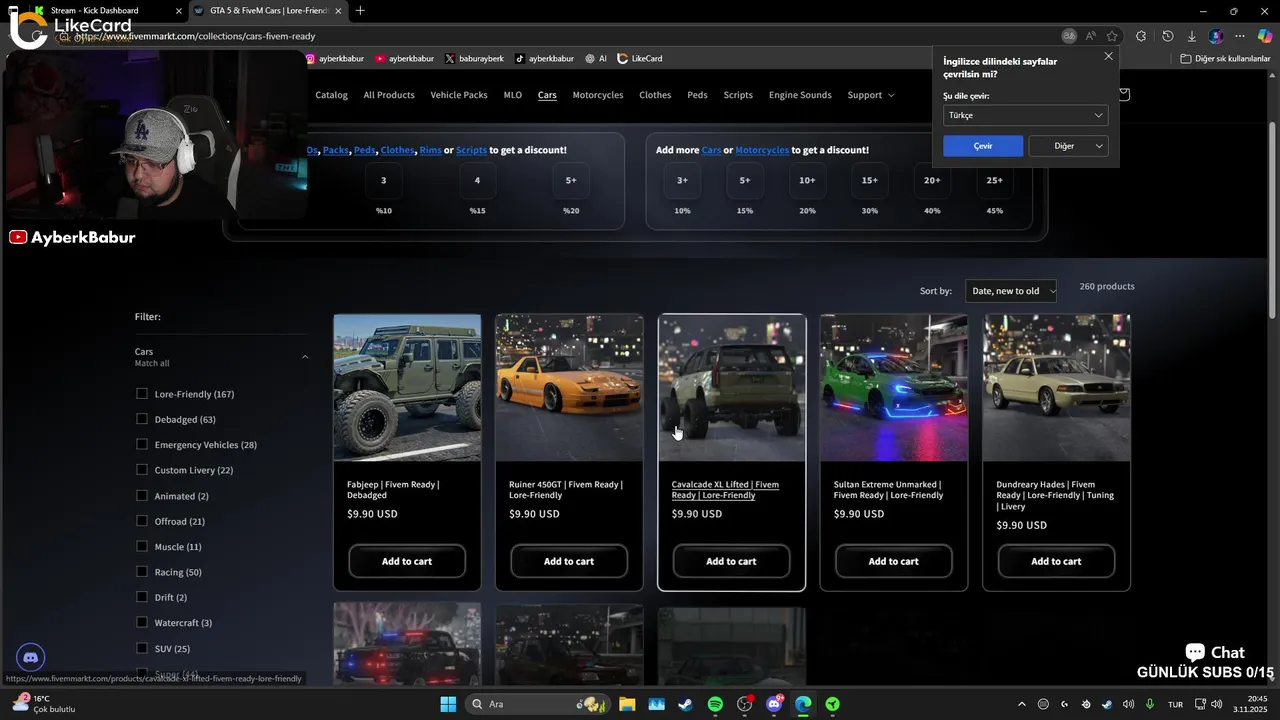Open Microsoft Edge taskbar icon
1280x720 pixels.
[803, 704]
